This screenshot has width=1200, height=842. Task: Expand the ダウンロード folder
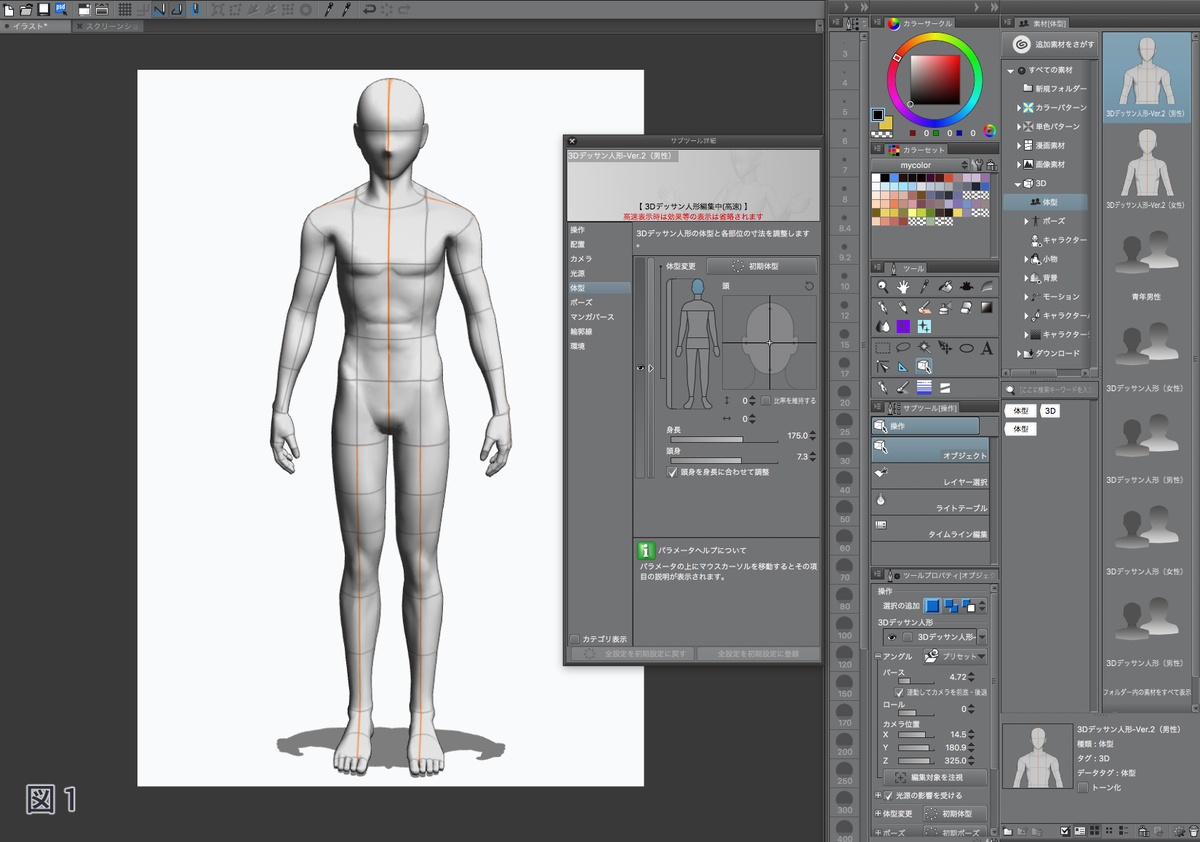(1019, 353)
